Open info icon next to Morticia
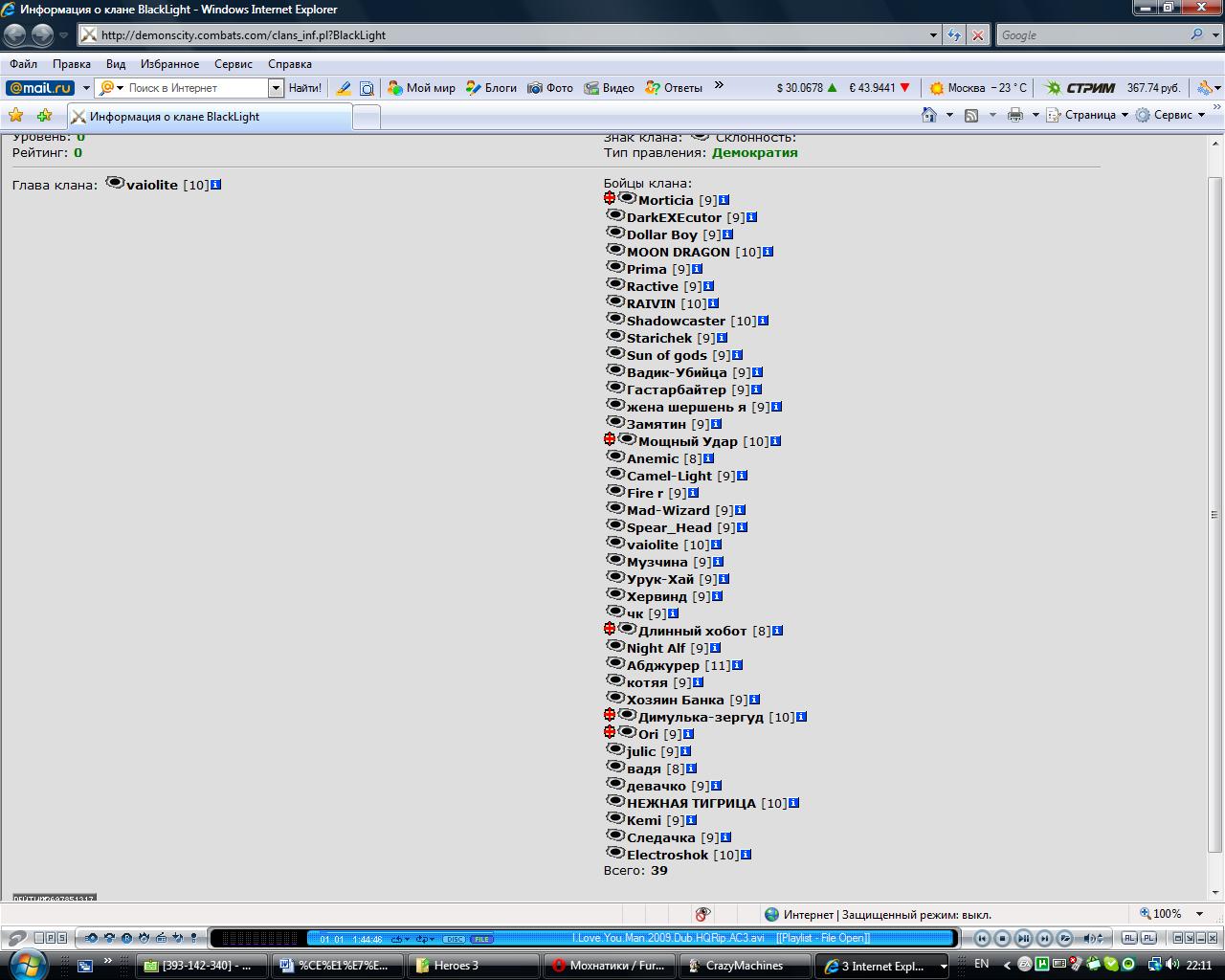This screenshot has width=1225, height=980. tap(724, 200)
